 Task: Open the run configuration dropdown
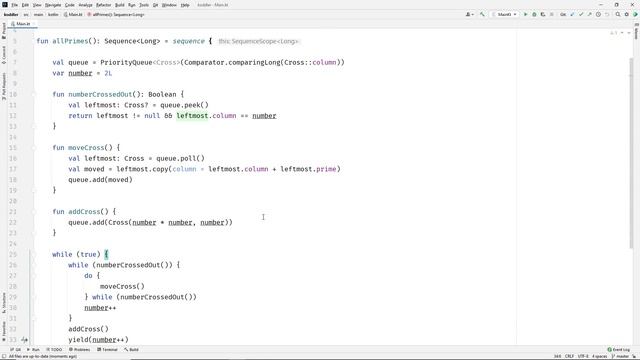505,15
